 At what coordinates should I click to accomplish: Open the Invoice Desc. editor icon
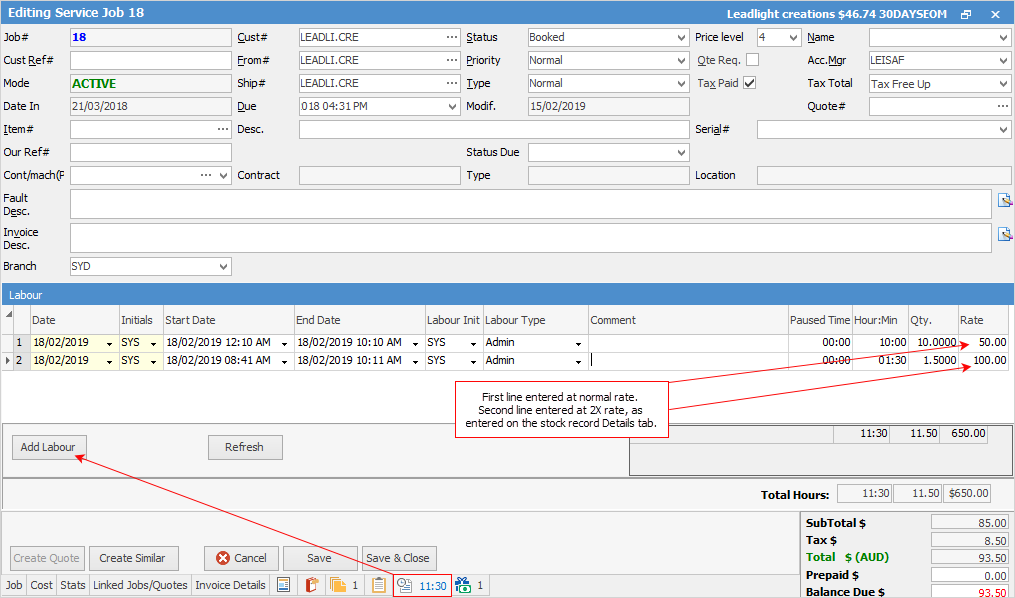tap(1005, 235)
